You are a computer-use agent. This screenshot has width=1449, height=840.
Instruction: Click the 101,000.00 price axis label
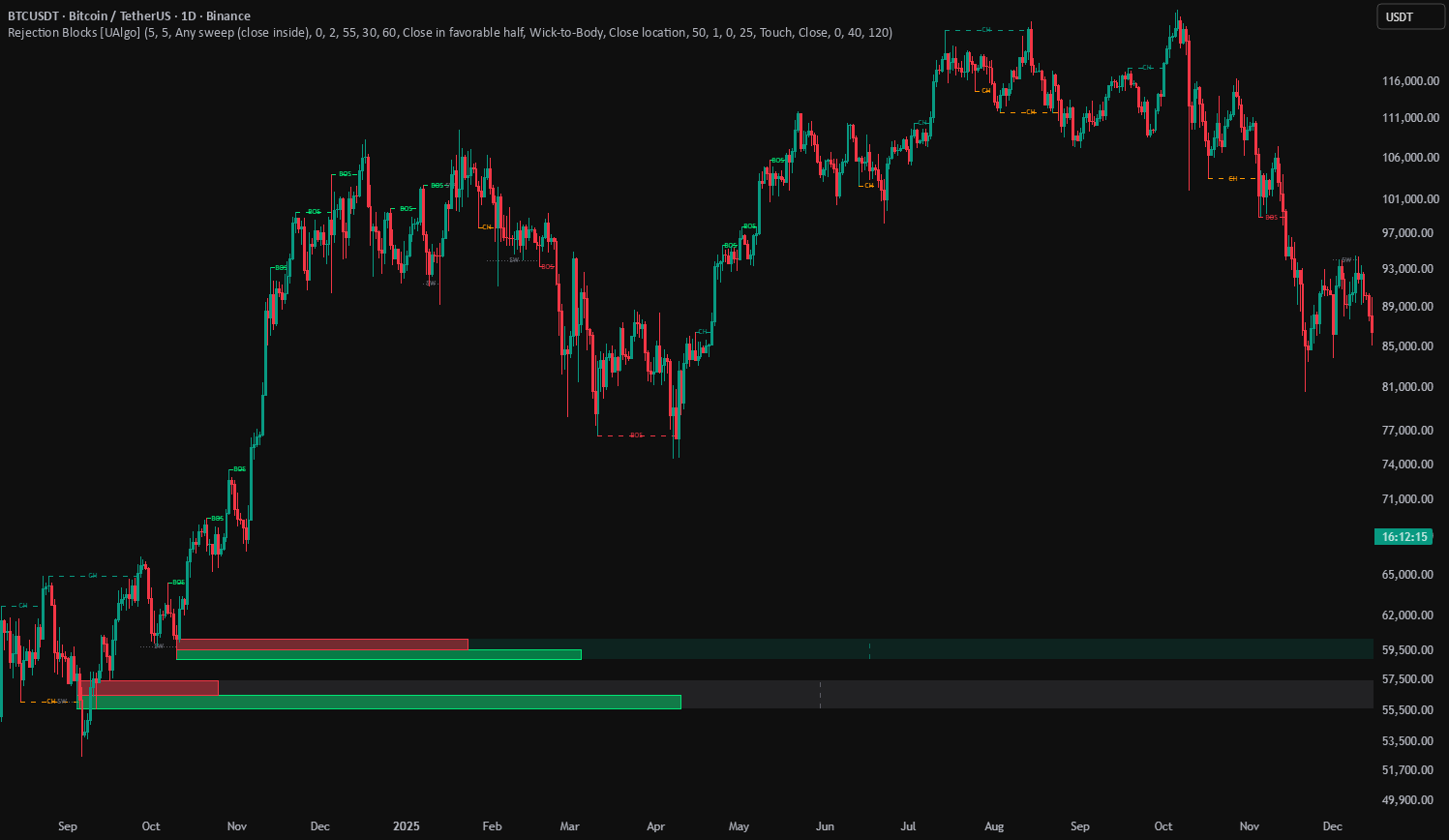click(x=1410, y=199)
